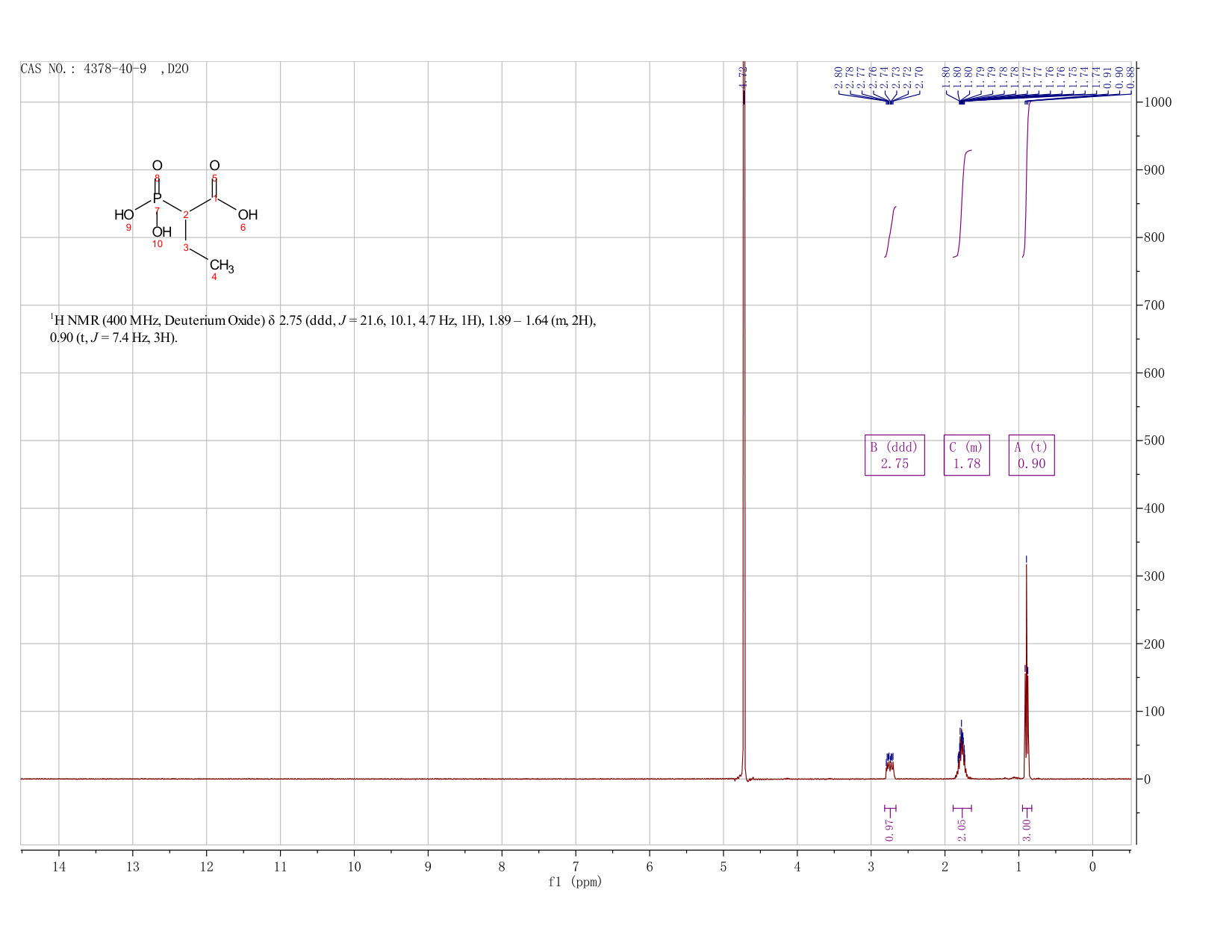Click the 500 intensity axis tick label
Screen dimensions: 1232x952
1153,441
